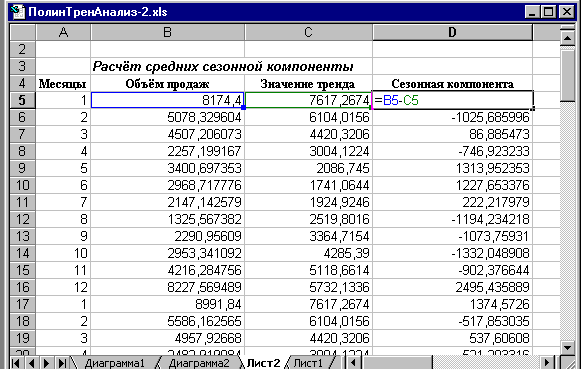Screen dimensions: 581x369
Task: Select the Лист2 sheet tab
Action: click(x=263, y=363)
